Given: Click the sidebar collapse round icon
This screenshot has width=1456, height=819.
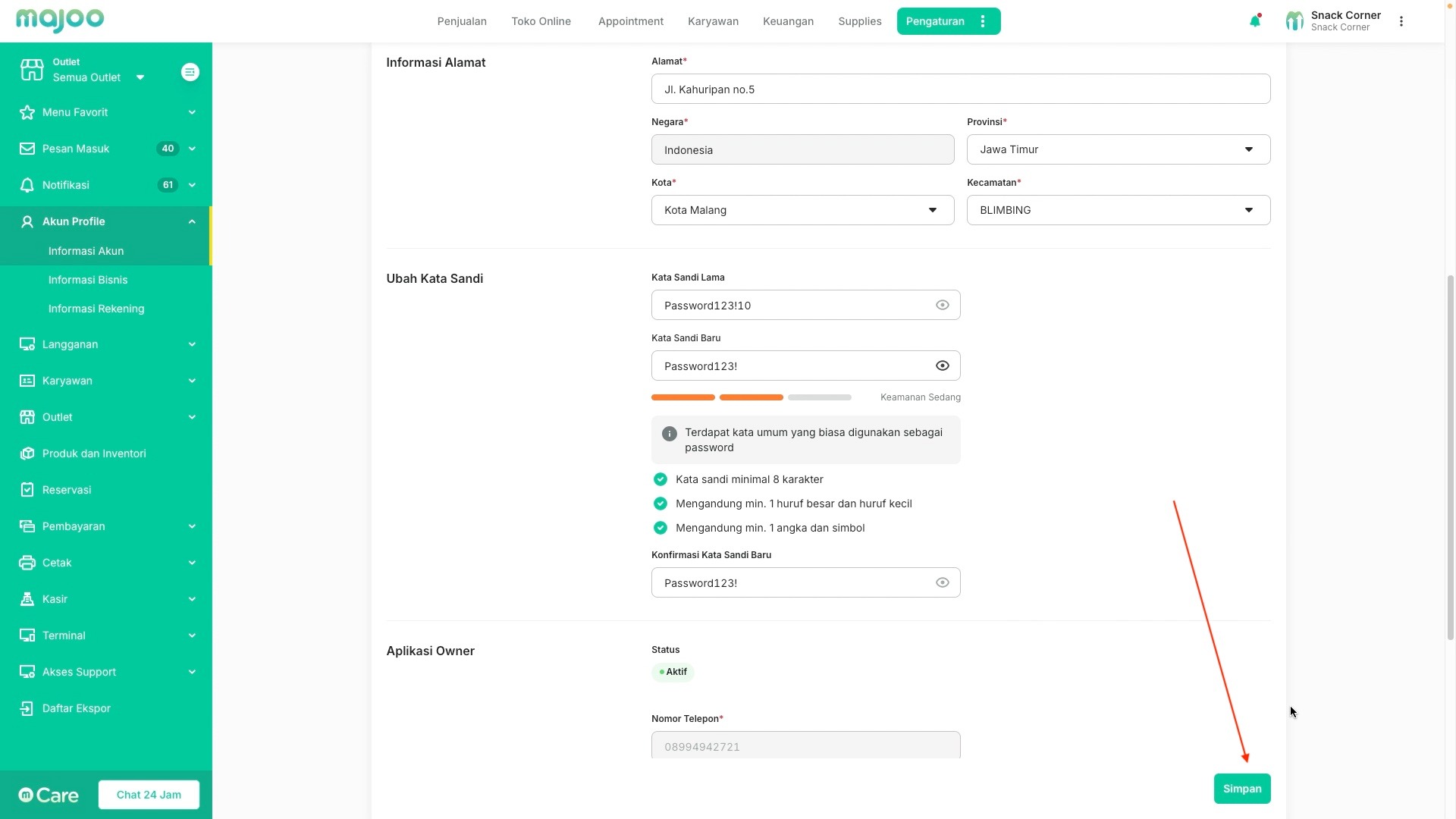Looking at the screenshot, I should click(x=190, y=72).
